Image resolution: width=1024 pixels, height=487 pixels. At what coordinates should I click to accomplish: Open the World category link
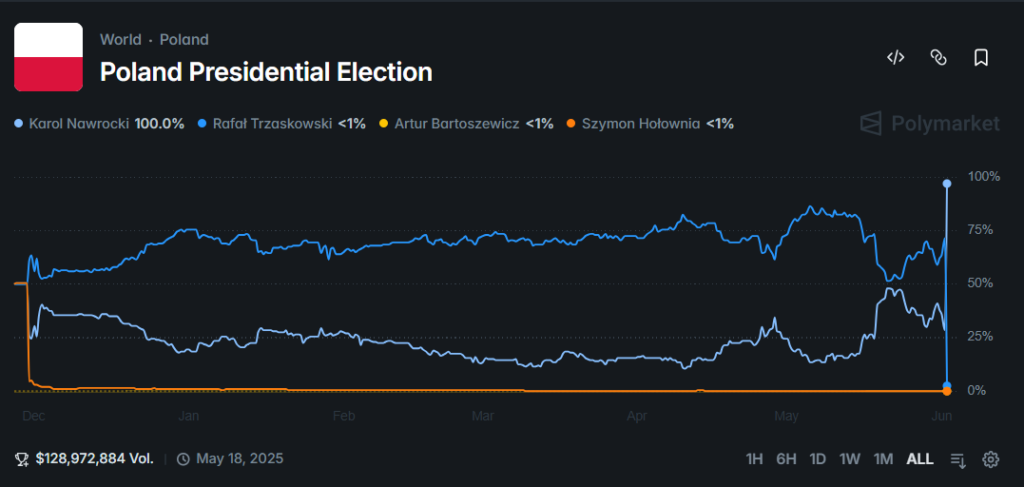click(120, 40)
